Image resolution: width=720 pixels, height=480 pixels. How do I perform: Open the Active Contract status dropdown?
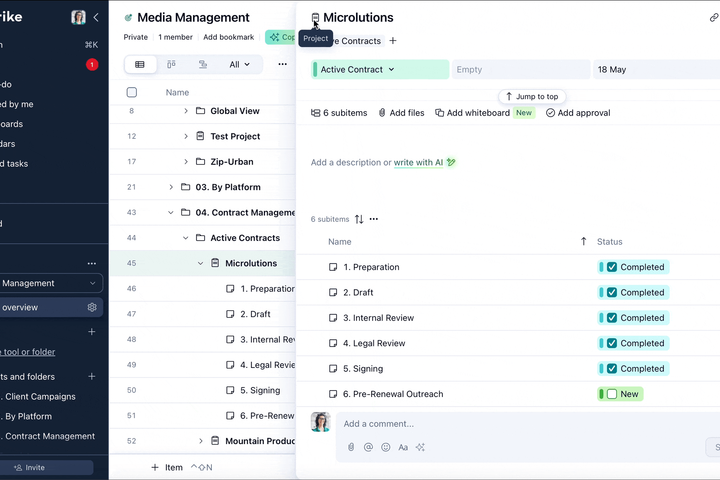(380, 69)
